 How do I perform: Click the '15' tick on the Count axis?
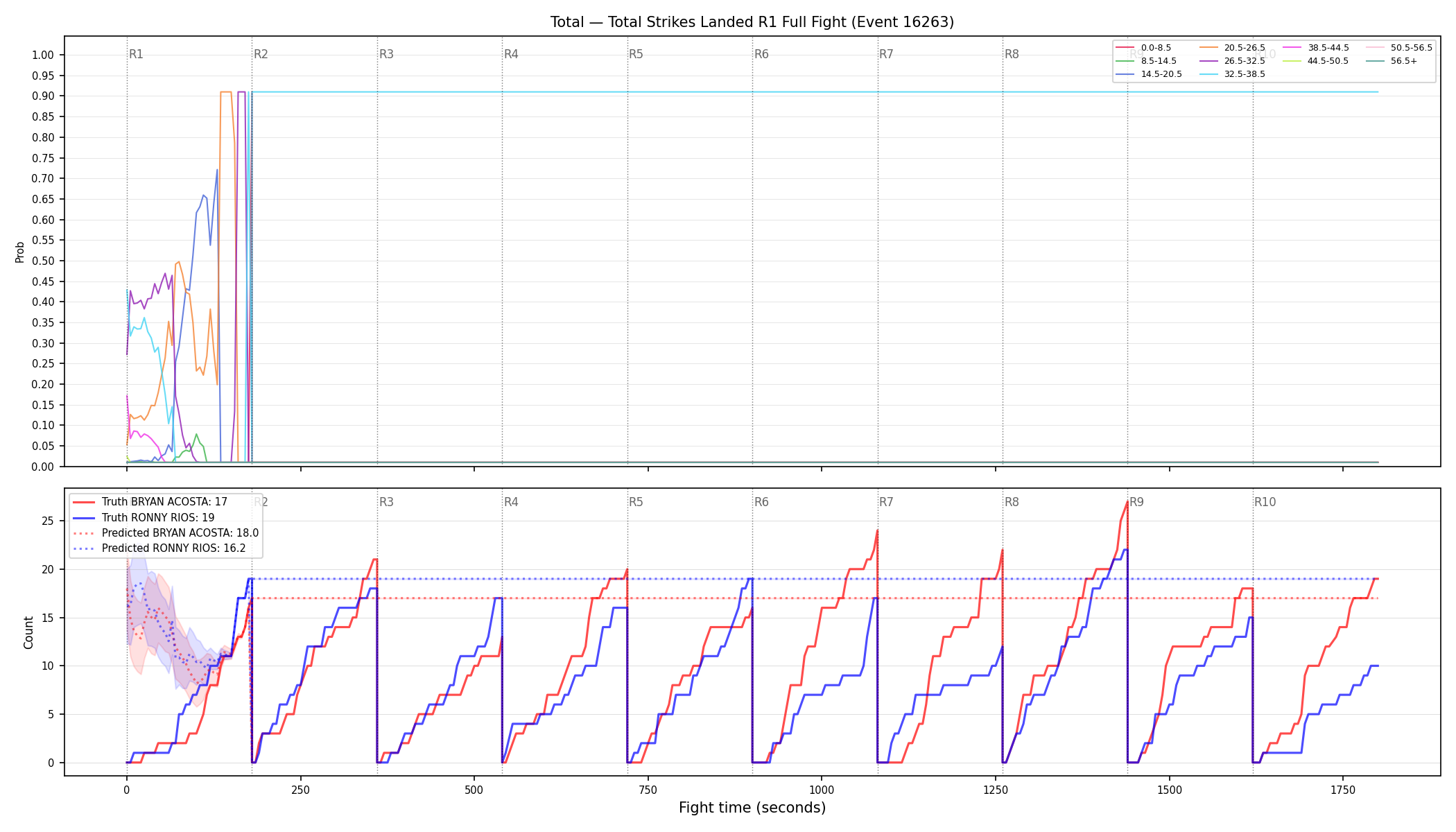(x=48, y=618)
